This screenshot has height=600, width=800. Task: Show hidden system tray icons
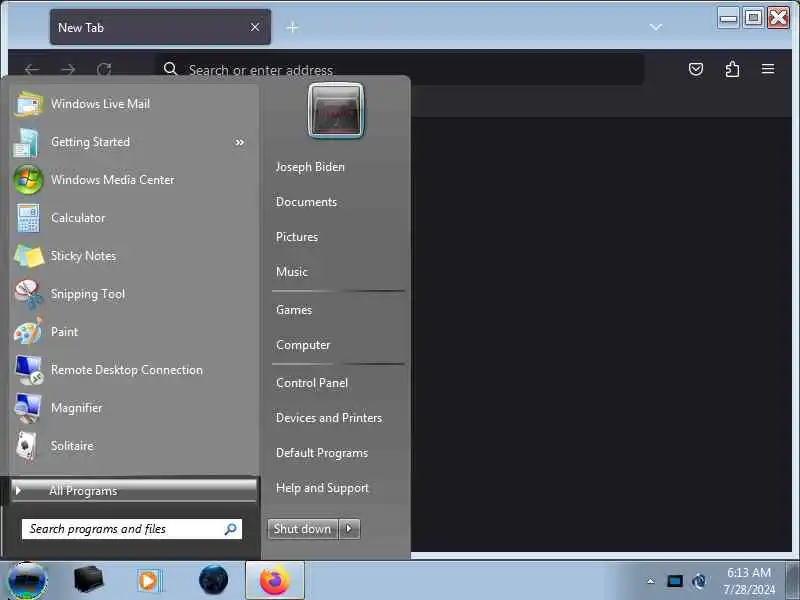[x=651, y=581]
